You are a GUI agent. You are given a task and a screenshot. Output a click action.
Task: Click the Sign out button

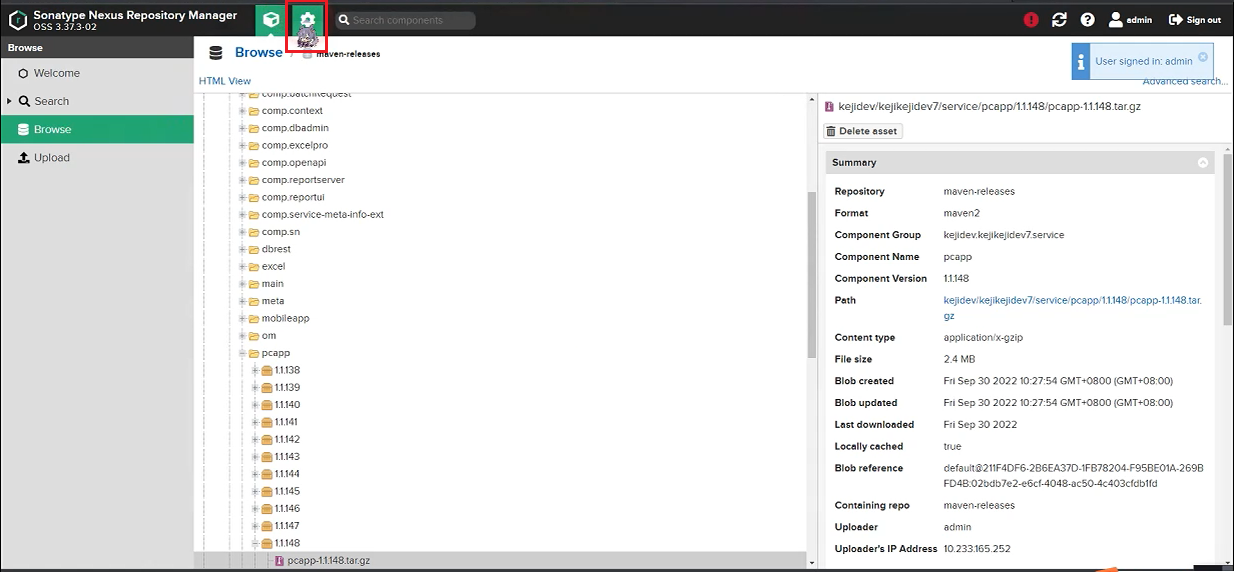(x=1195, y=20)
